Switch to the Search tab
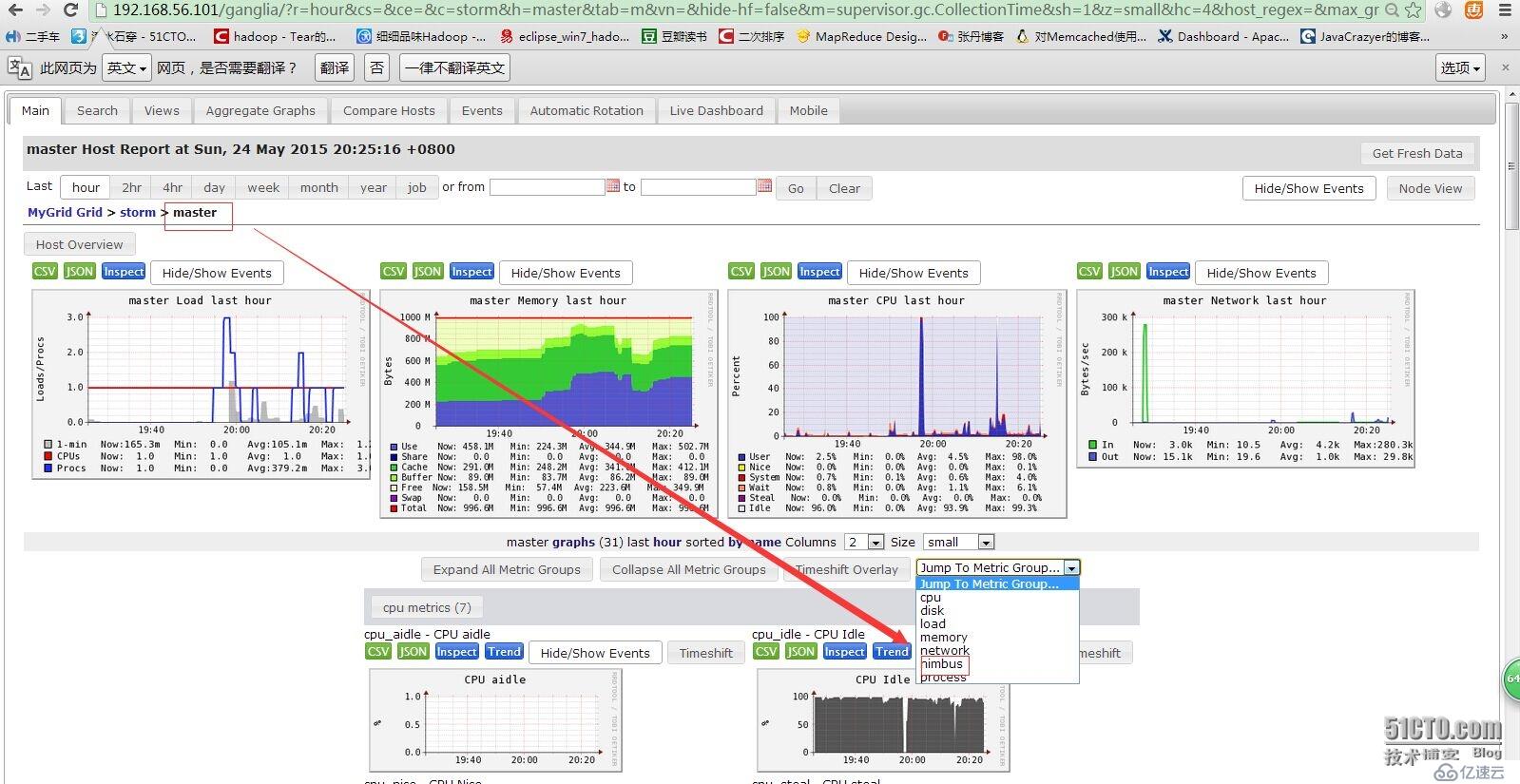Image resolution: width=1520 pixels, height=784 pixels. 97,110
